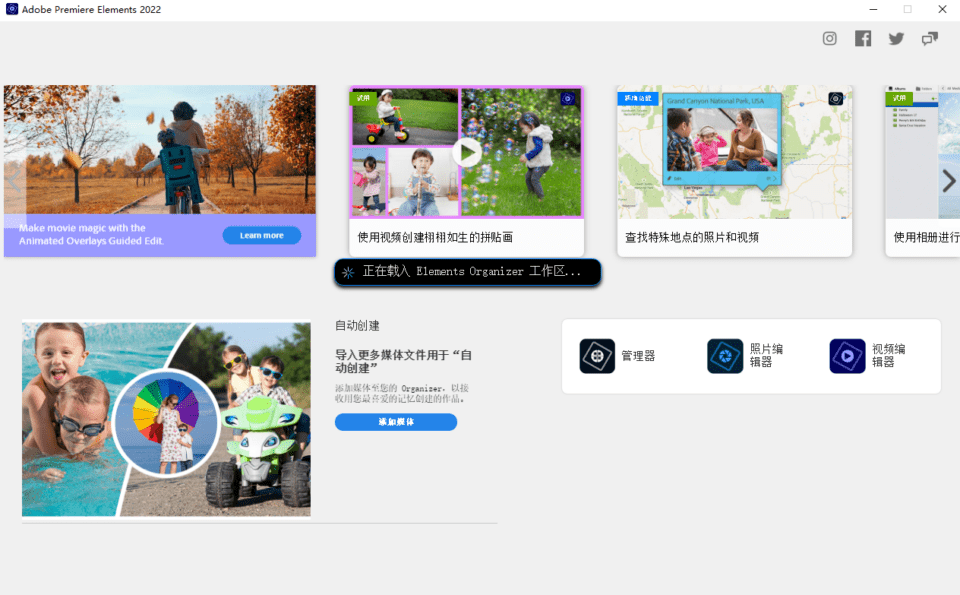Click the Premiere Elements badge on collage card

pos(568,99)
